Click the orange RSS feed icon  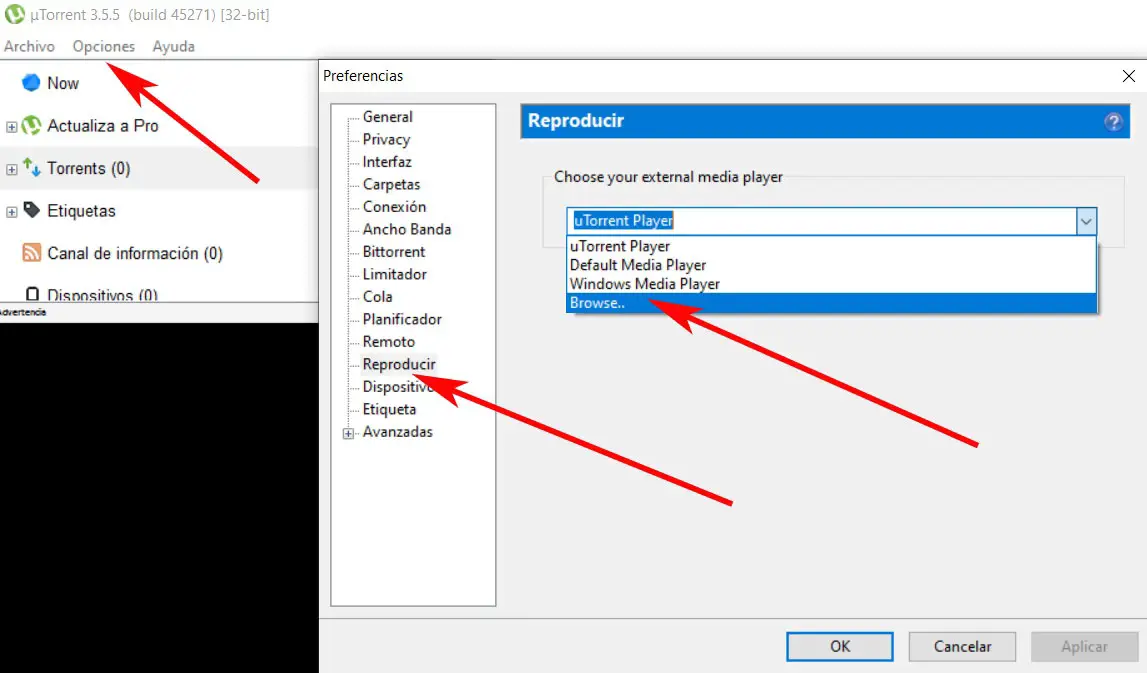point(31,252)
